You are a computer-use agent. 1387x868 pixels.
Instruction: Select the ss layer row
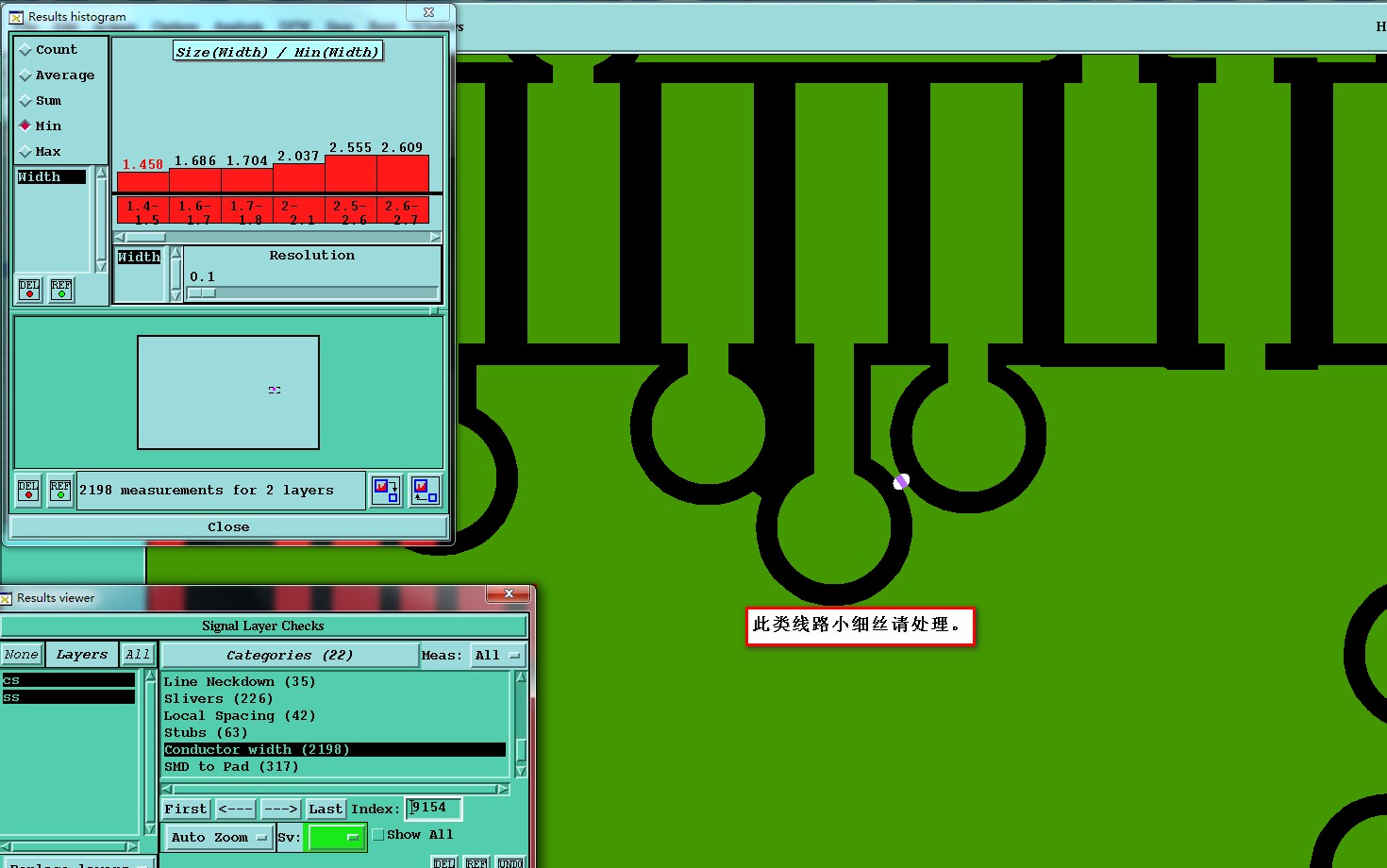click(x=68, y=696)
